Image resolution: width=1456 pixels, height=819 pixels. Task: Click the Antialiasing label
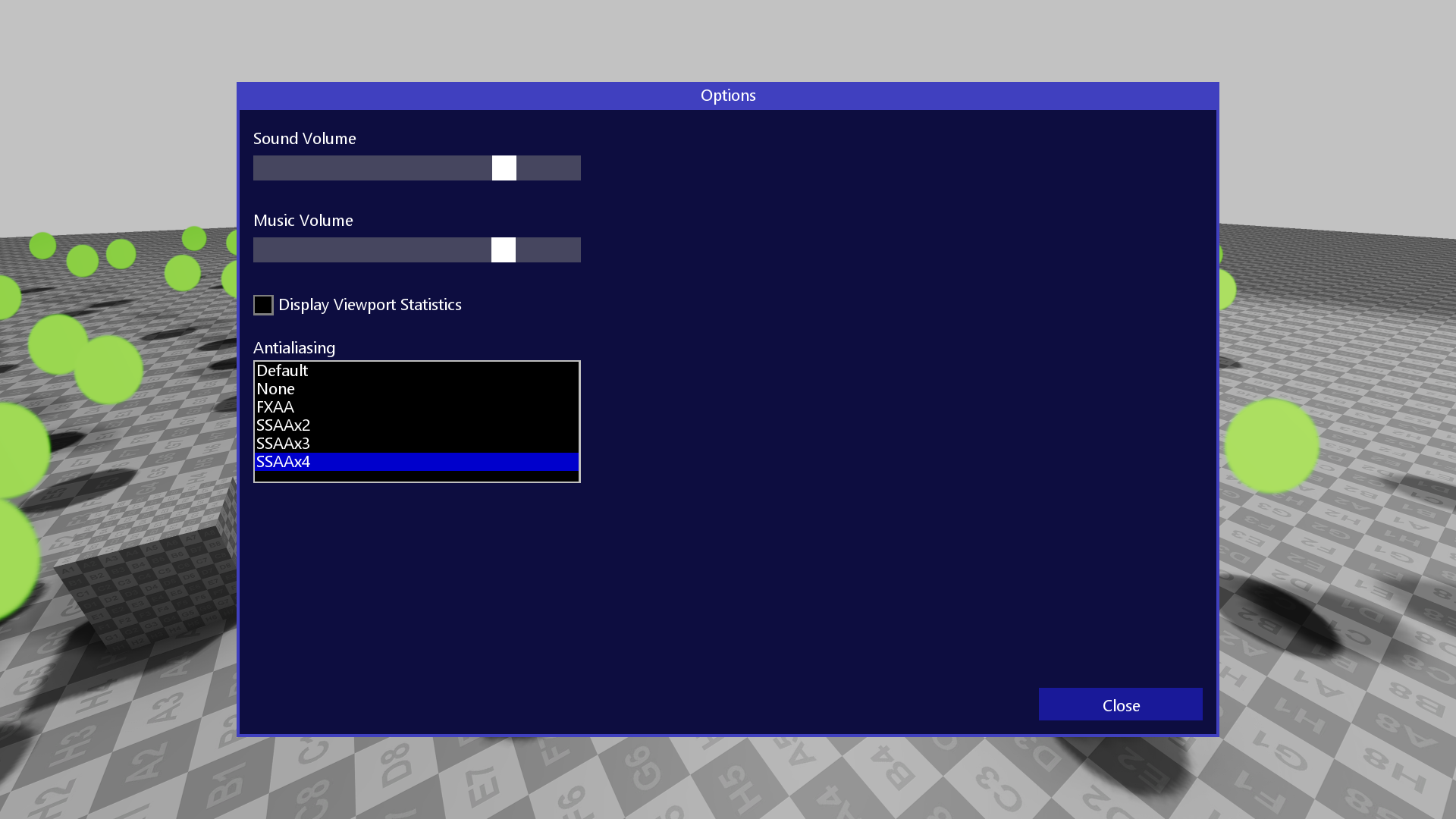click(294, 348)
